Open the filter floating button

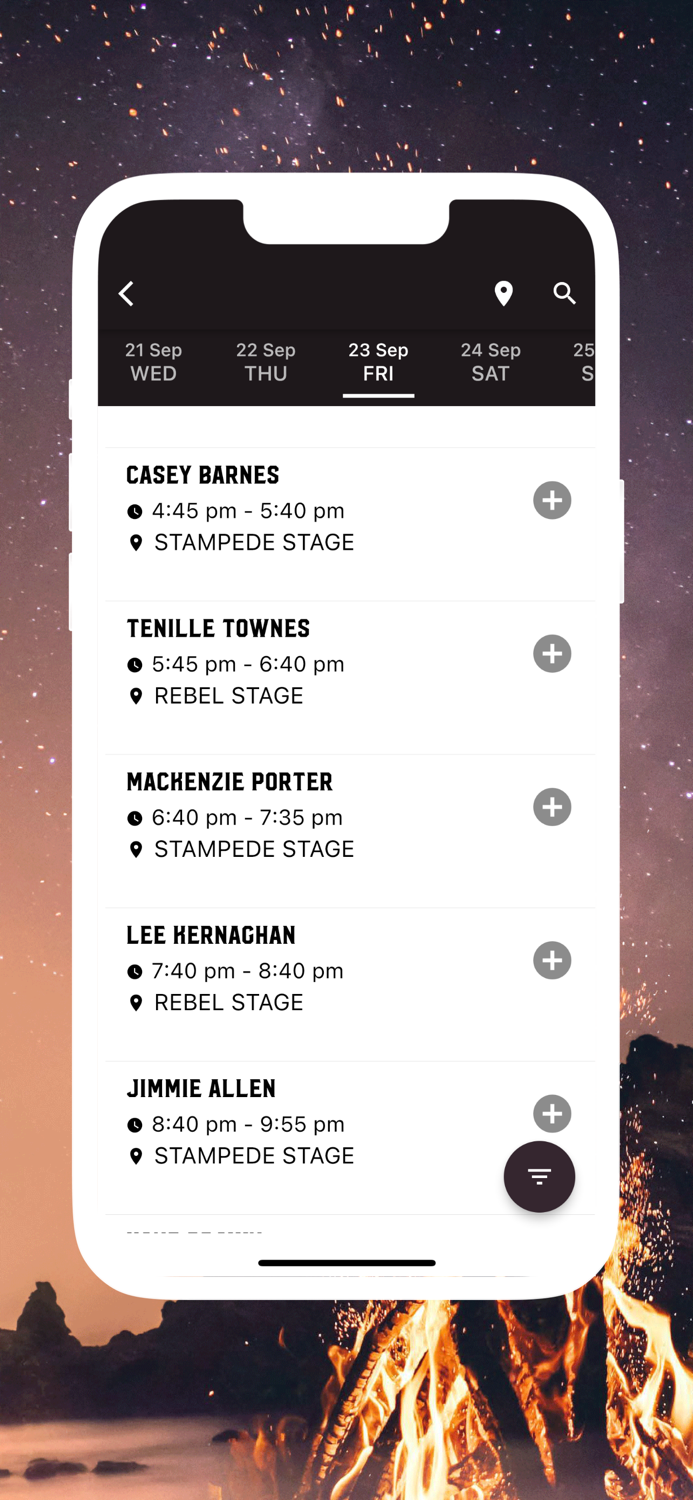539,1176
